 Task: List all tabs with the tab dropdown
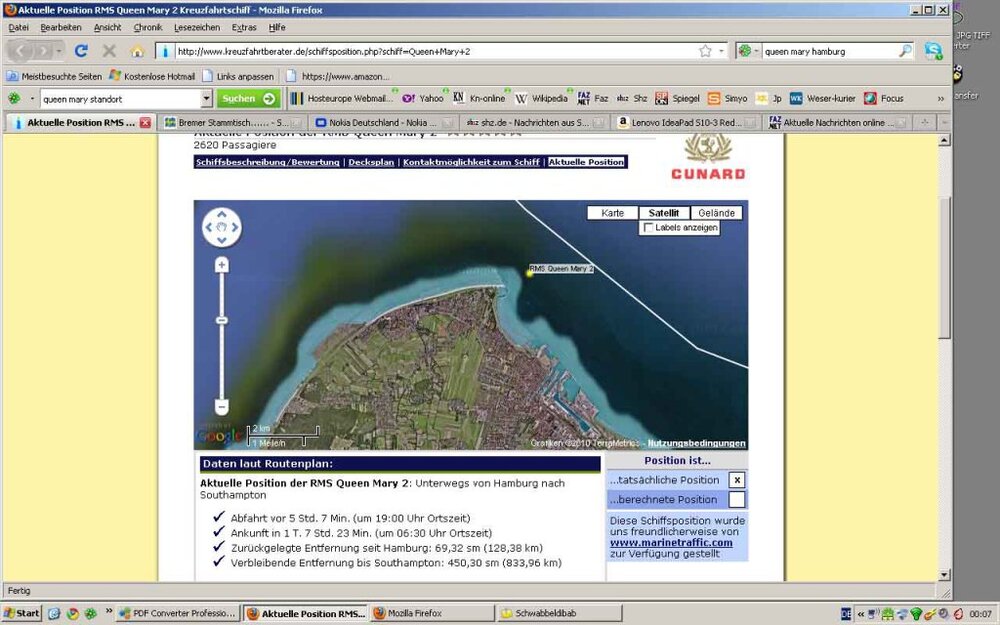pos(945,122)
